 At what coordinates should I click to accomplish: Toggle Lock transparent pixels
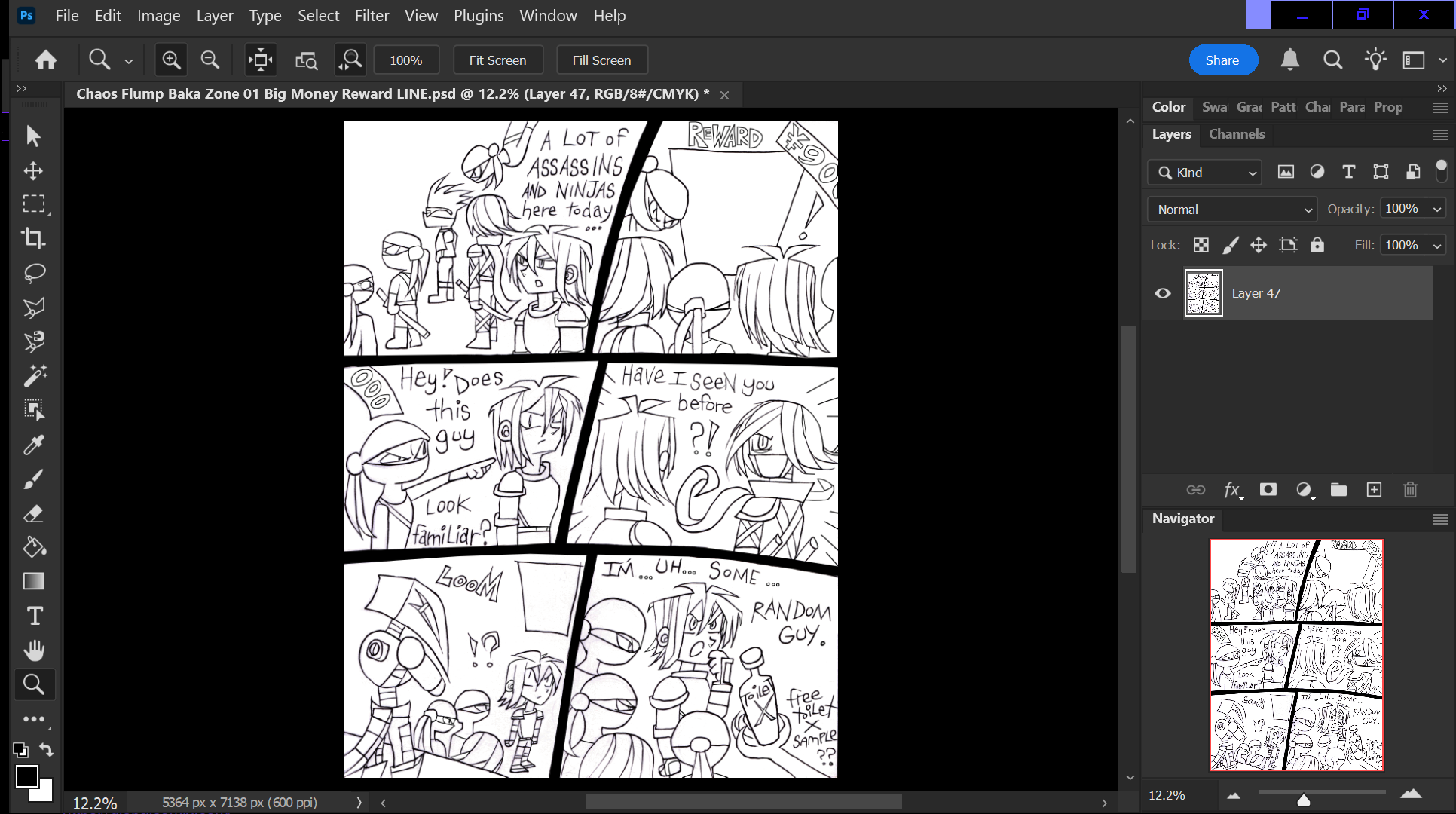tap(1201, 245)
